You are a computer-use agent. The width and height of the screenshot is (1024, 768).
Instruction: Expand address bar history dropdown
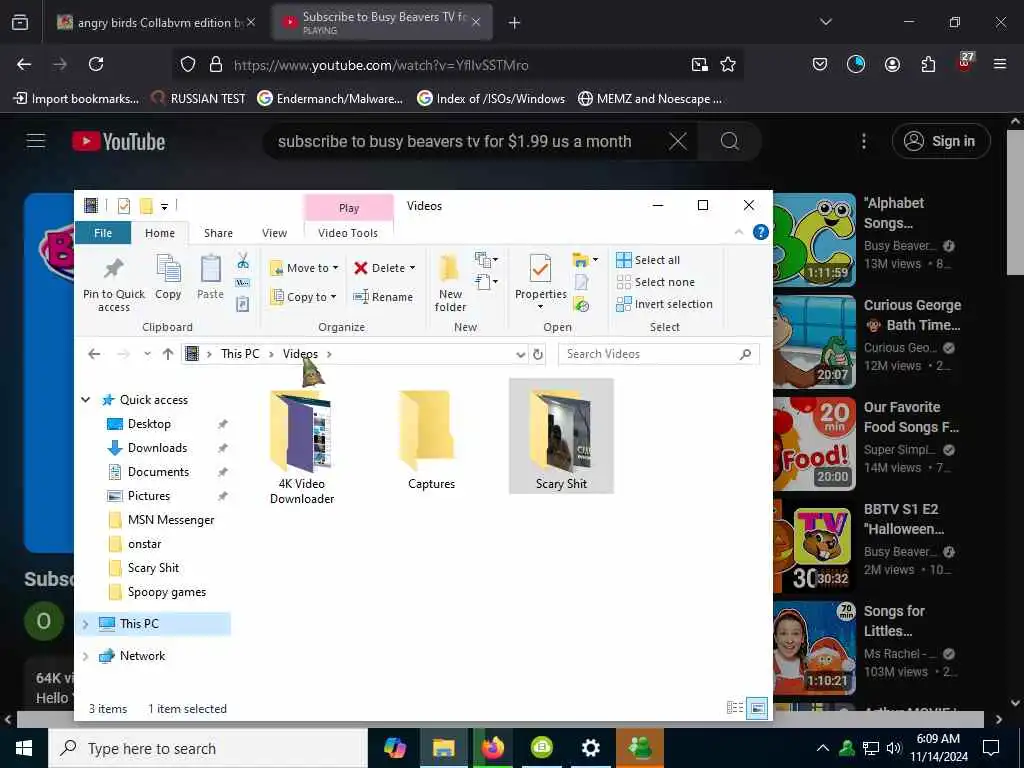pyautogui.click(x=520, y=355)
